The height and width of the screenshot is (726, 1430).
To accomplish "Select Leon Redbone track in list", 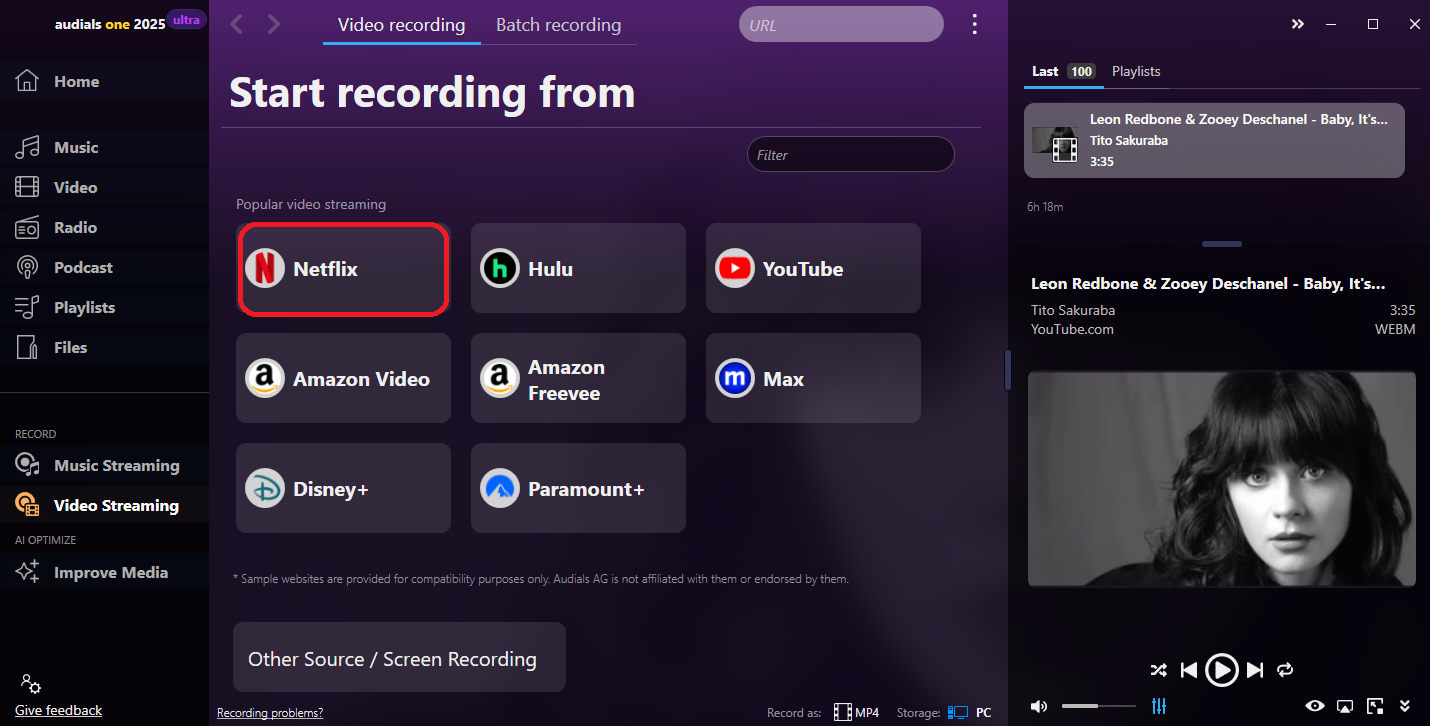I will click(x=1214, y=140).
